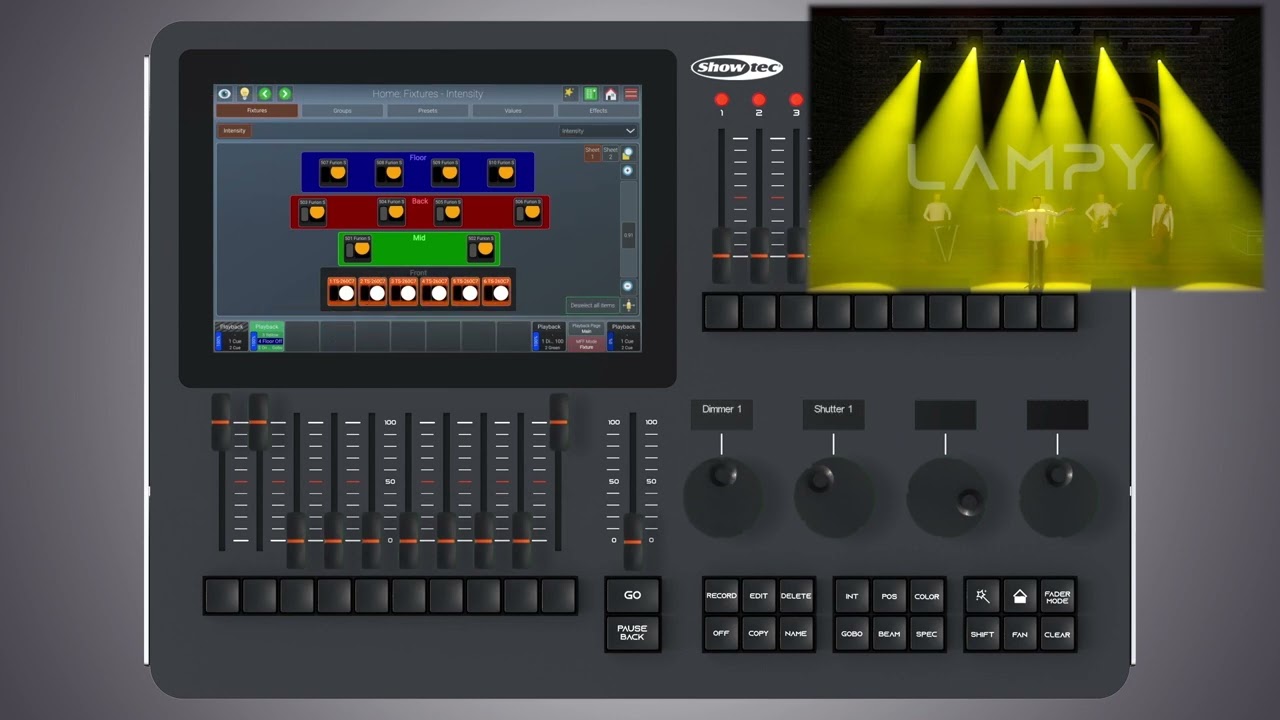
Task: Click the COLOR attribute key
Action: tap(927, 597)
